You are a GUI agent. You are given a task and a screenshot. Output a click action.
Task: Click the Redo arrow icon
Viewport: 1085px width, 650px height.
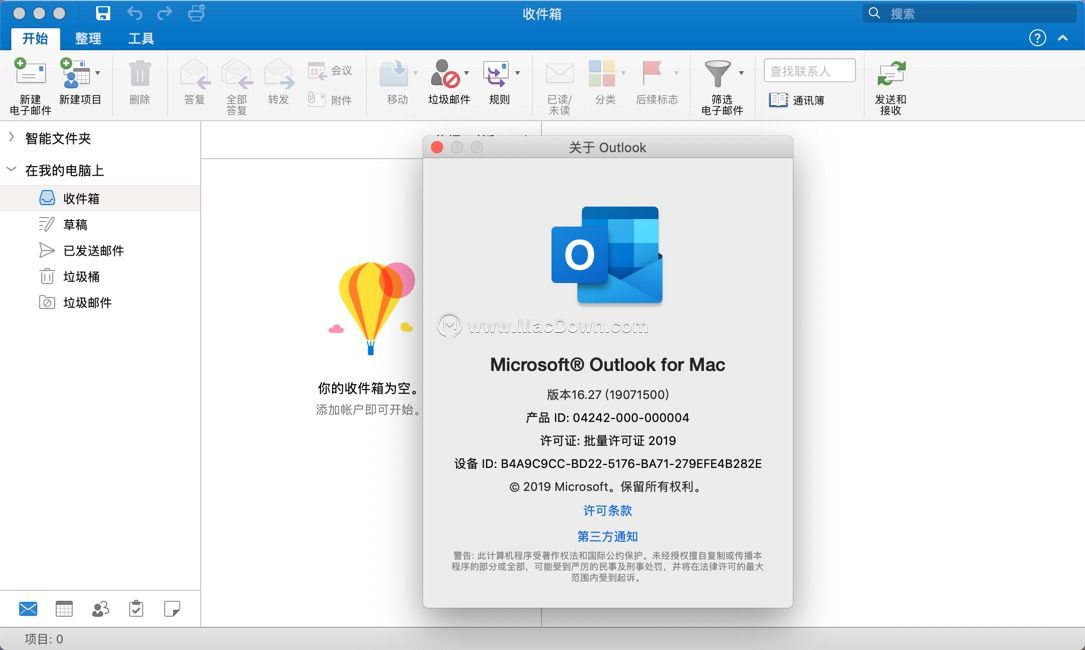click(165, 13)
